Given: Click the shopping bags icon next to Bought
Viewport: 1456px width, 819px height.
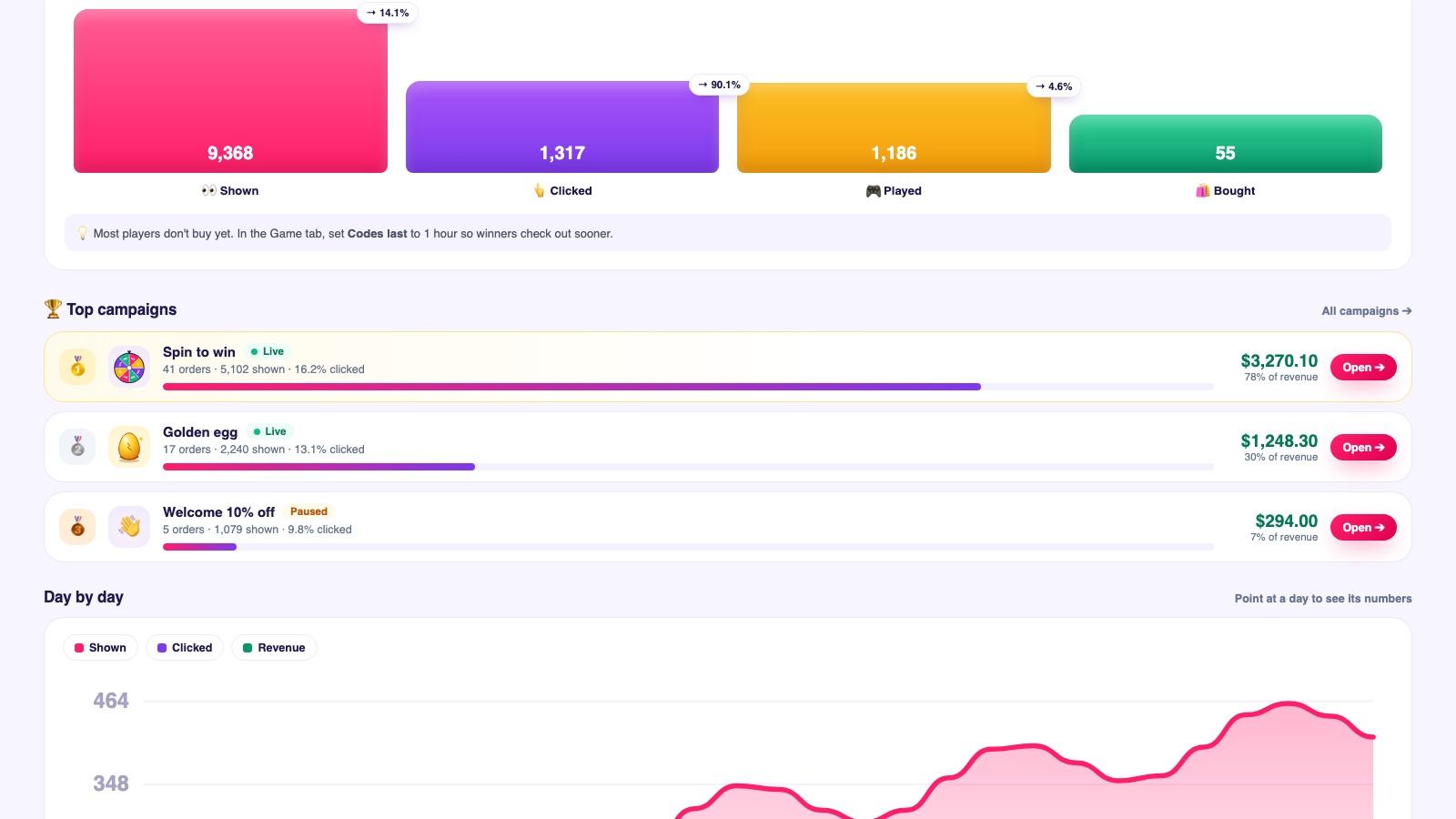Looking at the screenshot, I should [x=1203, y=191].
